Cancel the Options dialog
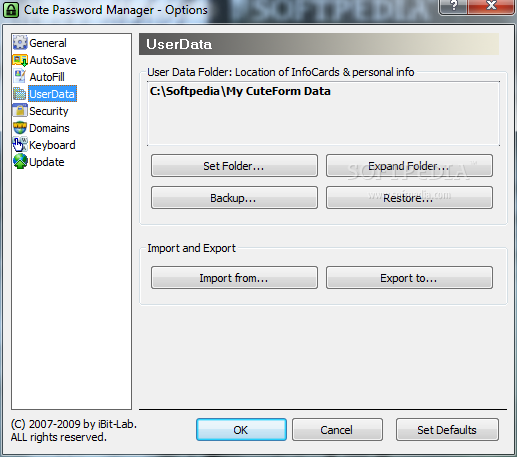 tap(337, 430)
